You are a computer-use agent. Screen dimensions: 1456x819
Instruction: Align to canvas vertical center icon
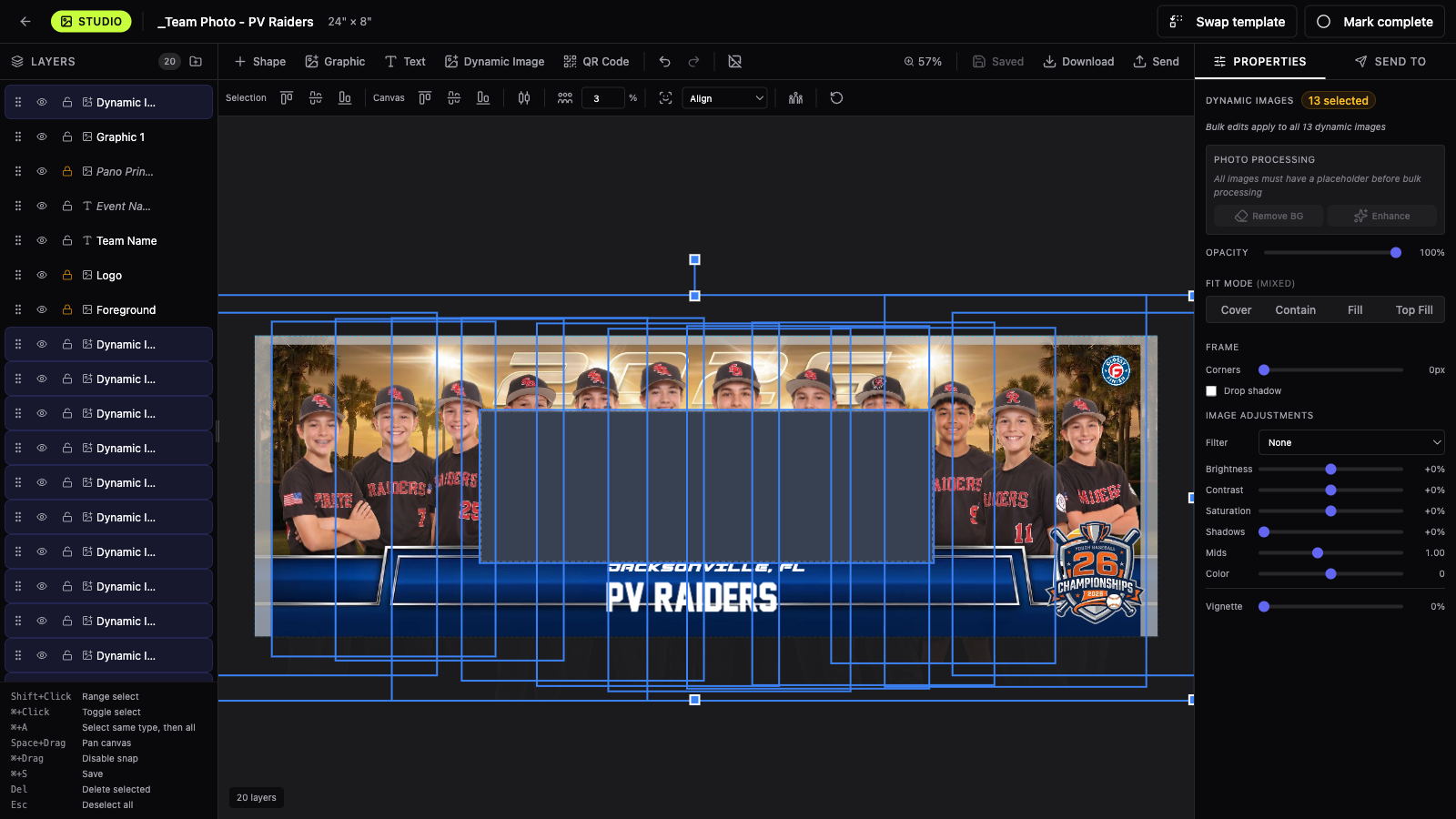click(454, 97)
